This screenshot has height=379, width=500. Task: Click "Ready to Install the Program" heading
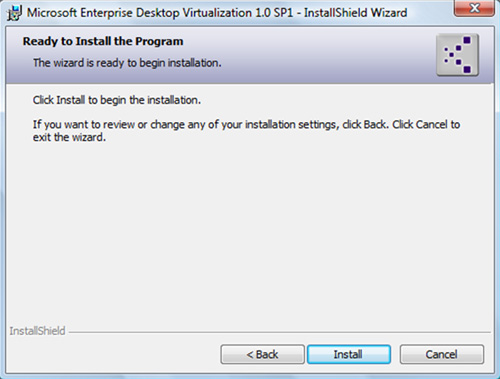click(103, 41)
